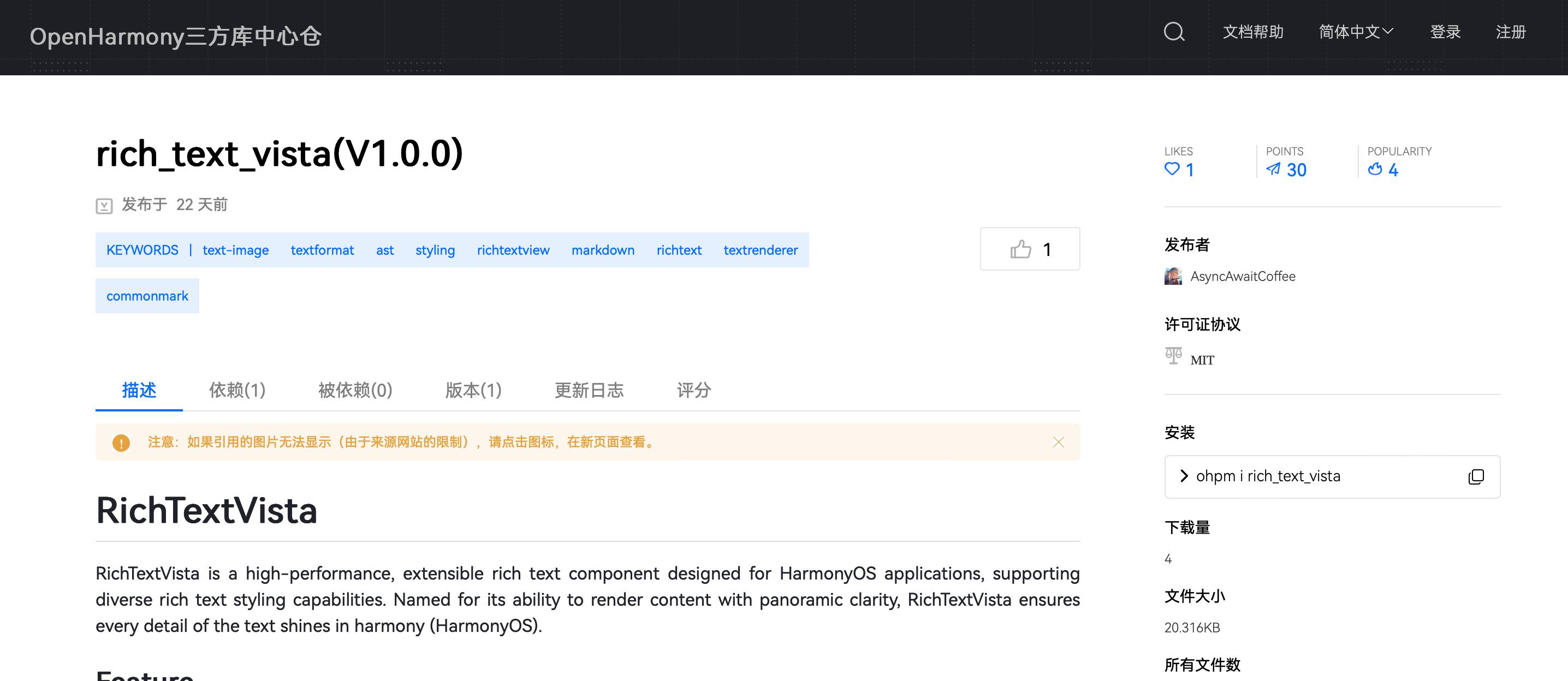1568x681 pixels.
Task: Click the published date calendar icon
Action: (x=104, y=206)
